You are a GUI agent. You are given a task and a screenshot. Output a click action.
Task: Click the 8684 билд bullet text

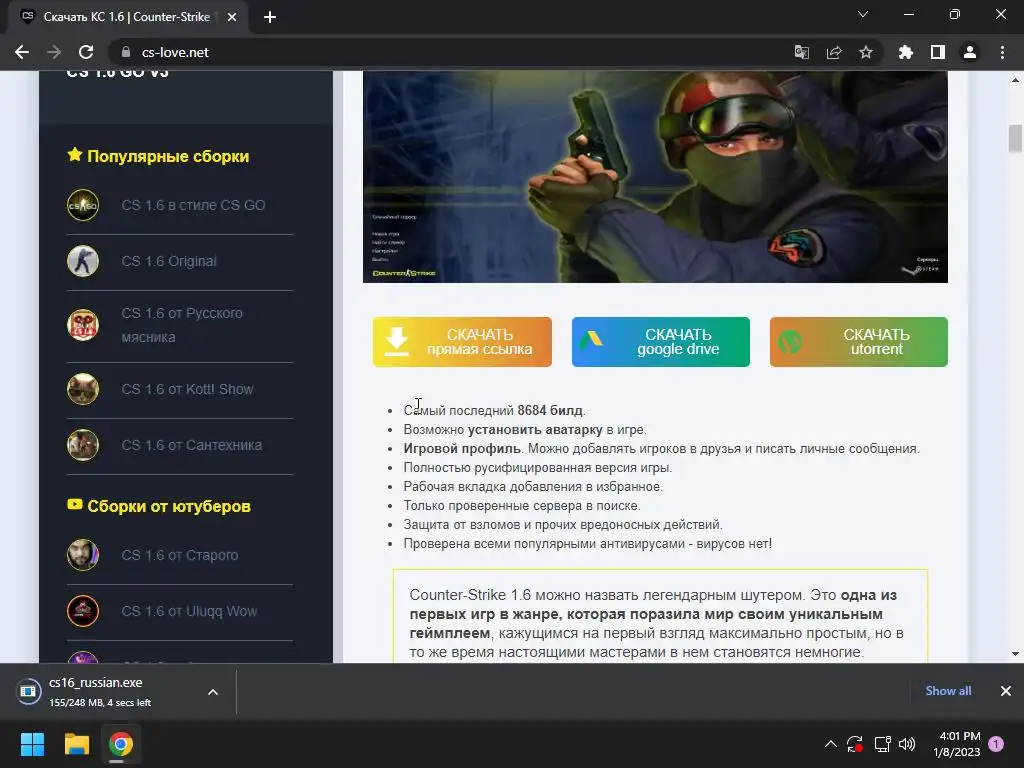550,411
